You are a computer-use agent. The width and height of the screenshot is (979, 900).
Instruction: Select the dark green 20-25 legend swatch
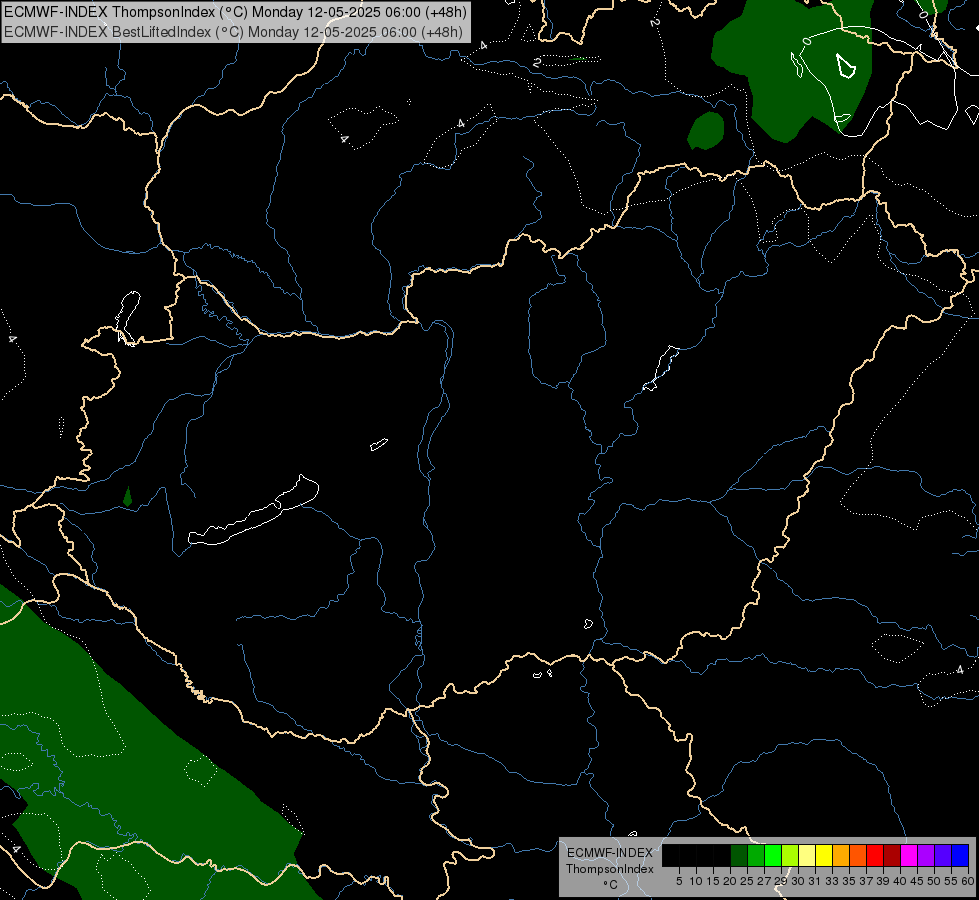pyautogui.click(x=739, y=855)
